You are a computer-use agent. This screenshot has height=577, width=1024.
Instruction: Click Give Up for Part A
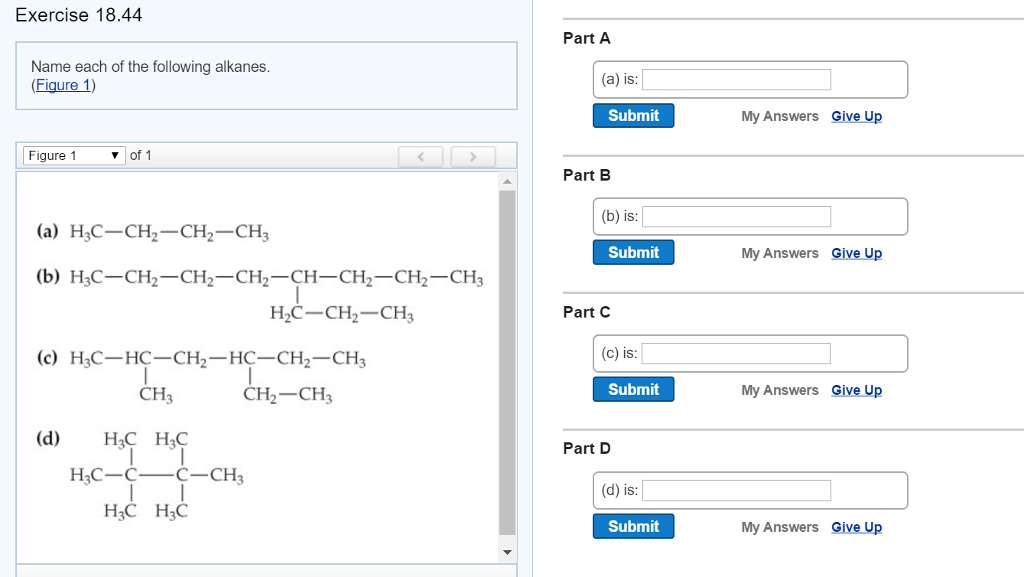point(856,116)
